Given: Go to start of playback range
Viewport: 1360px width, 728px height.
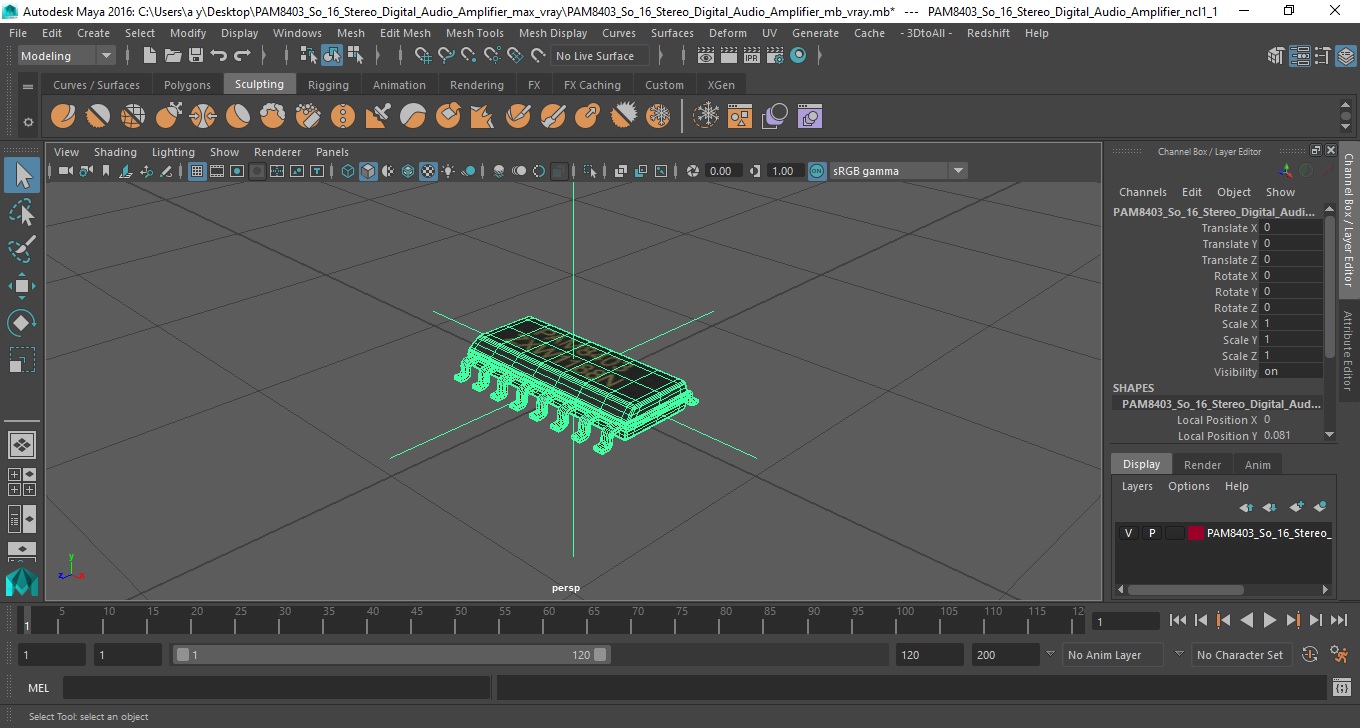Looking at the screenshot, I should coord(1178,620).
